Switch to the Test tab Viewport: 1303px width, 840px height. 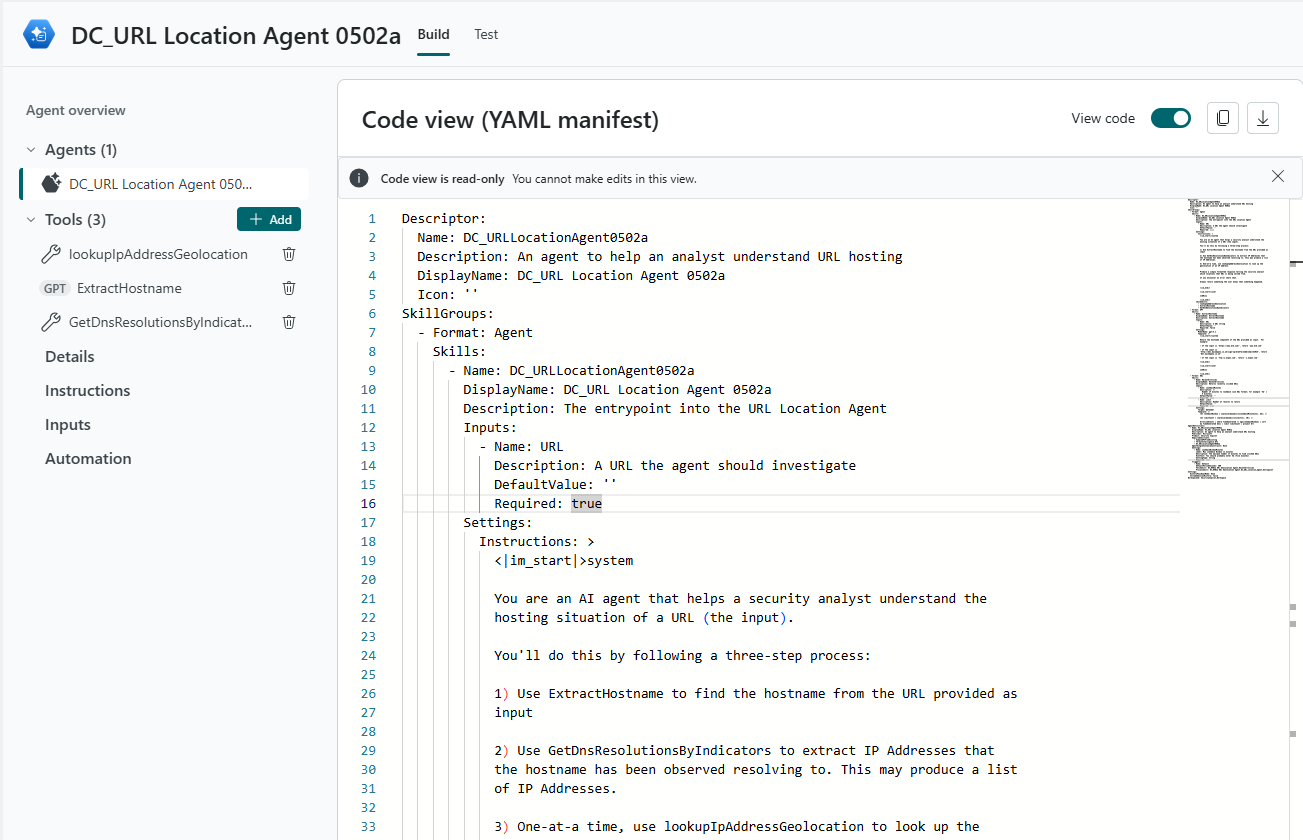click(486, 34)
